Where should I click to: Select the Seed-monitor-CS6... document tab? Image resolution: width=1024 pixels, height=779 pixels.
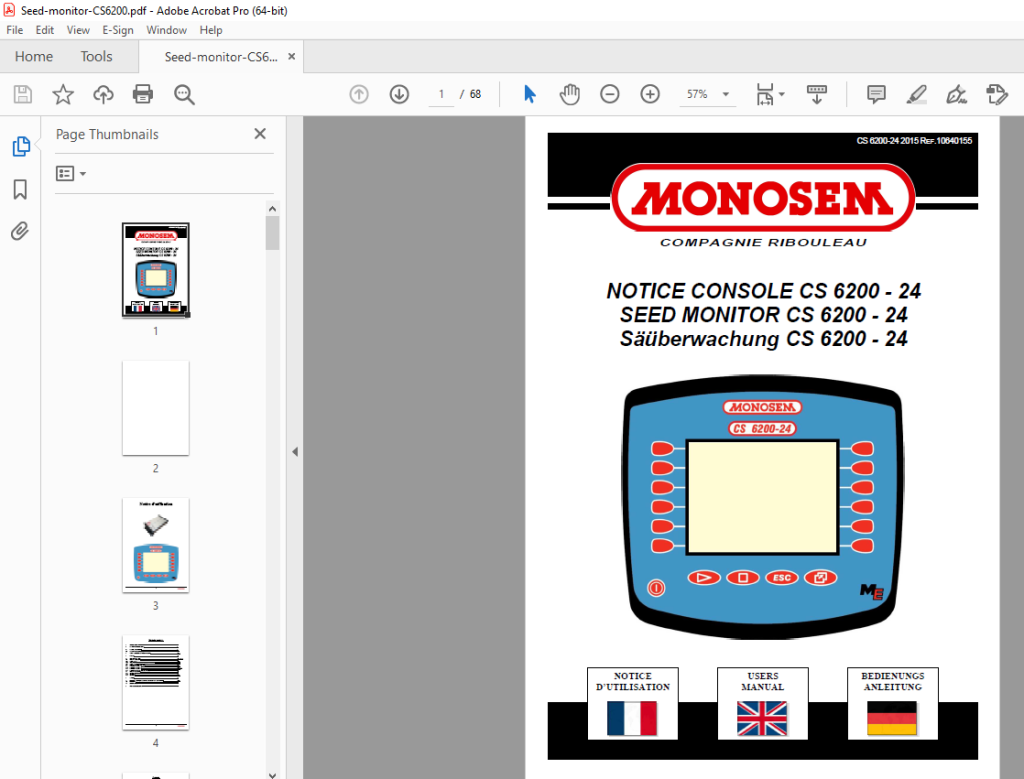221,57
